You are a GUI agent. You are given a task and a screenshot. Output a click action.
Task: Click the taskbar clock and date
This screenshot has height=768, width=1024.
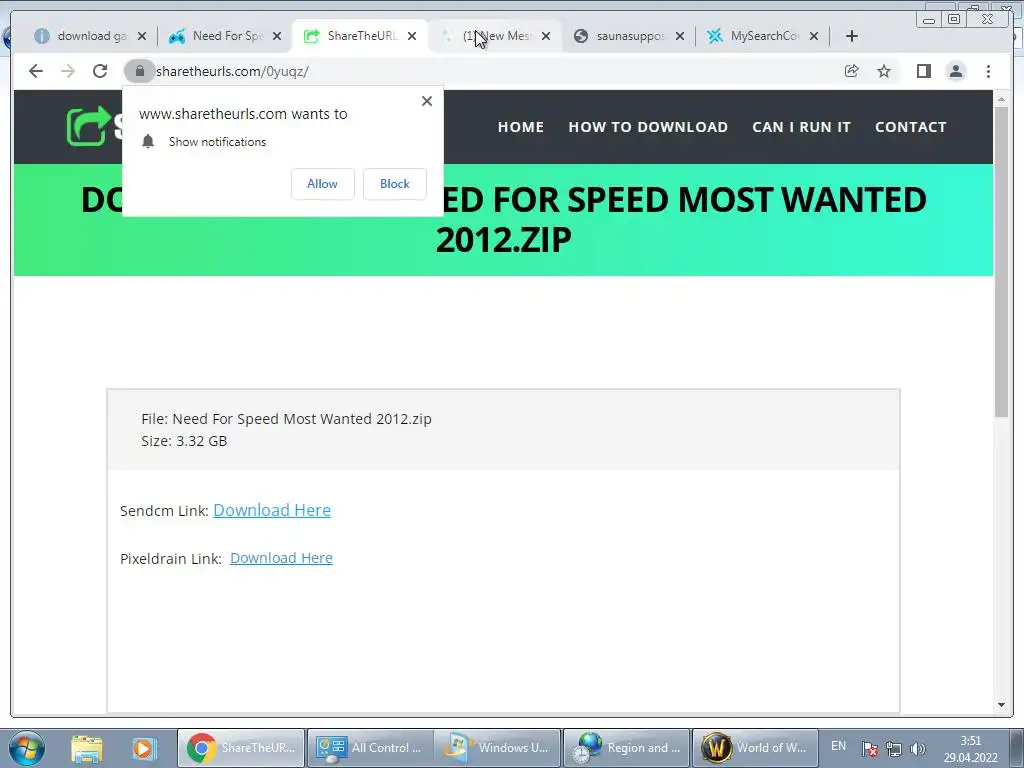[970, 749]
